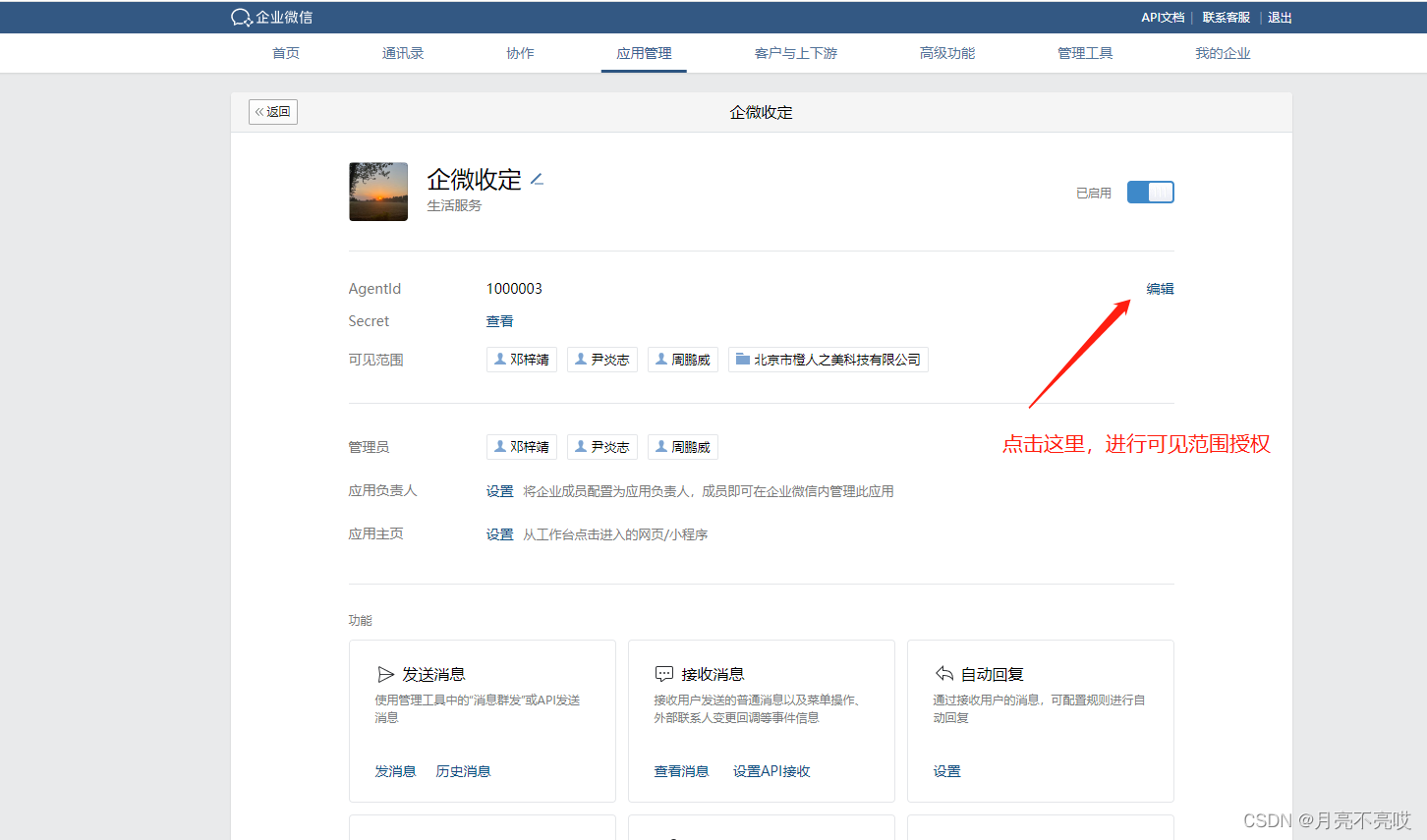The image size is (1427, 840).
Task: Click the pencil edit icon beside 企微收定
Action: pos(537,179)
